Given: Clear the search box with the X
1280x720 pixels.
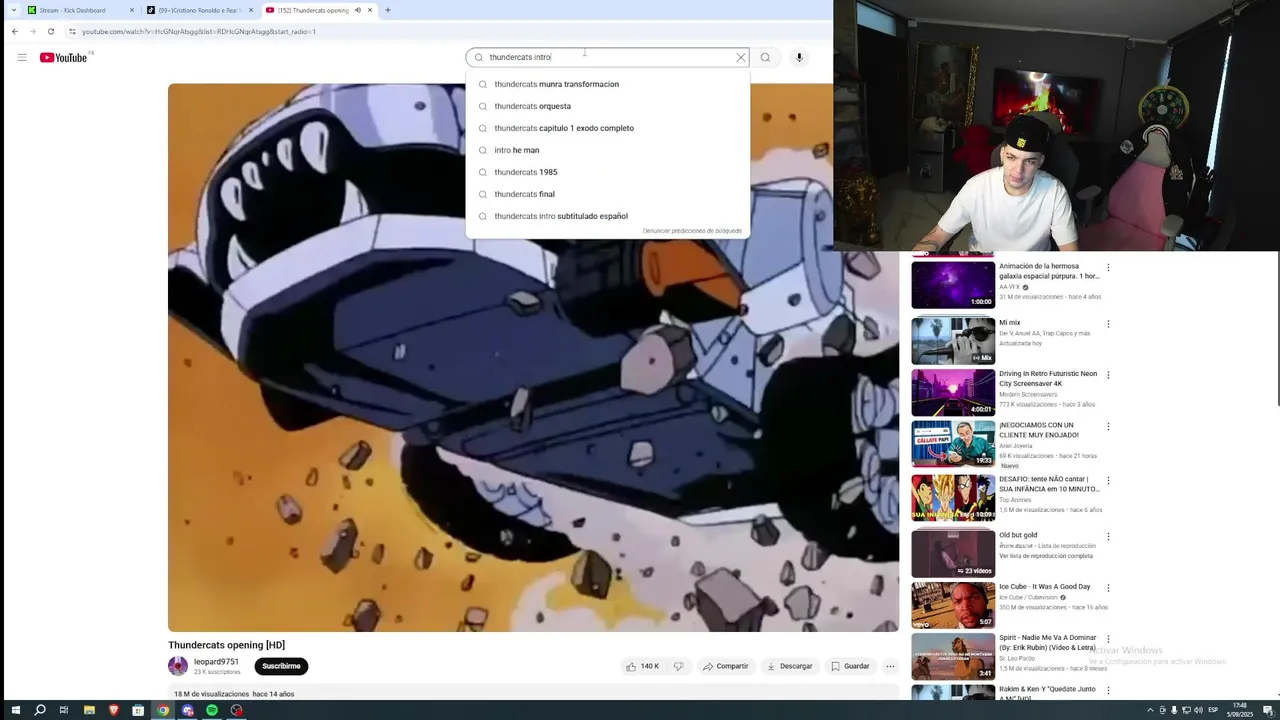Looking at the screenshot, I should click(741, 57).
